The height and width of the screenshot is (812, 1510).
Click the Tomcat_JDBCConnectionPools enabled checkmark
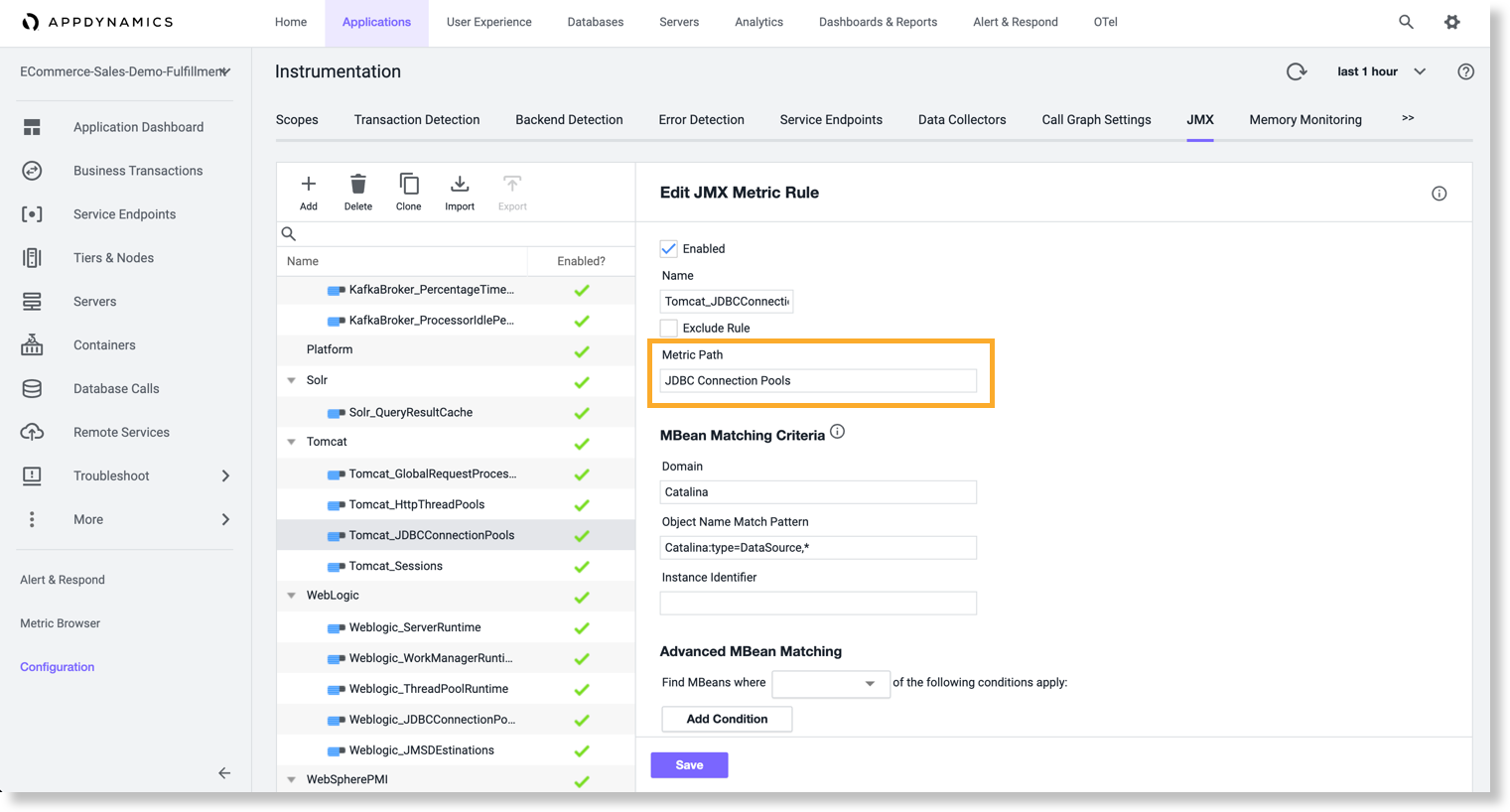click(582, 536)
